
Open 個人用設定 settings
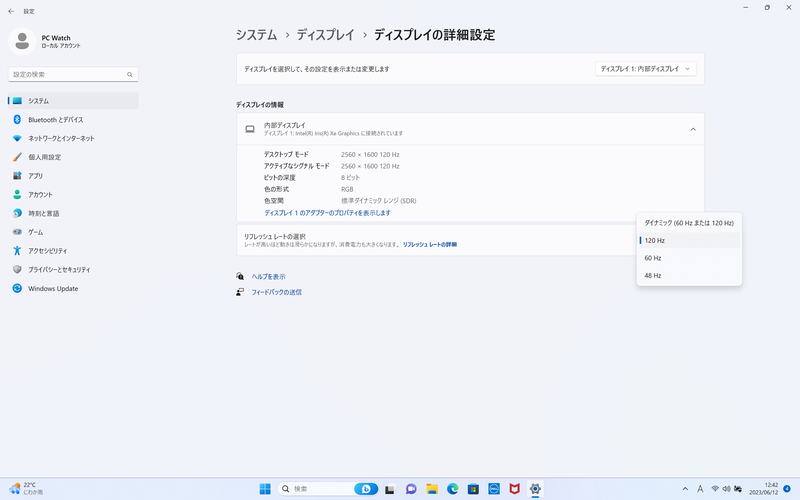73,157
